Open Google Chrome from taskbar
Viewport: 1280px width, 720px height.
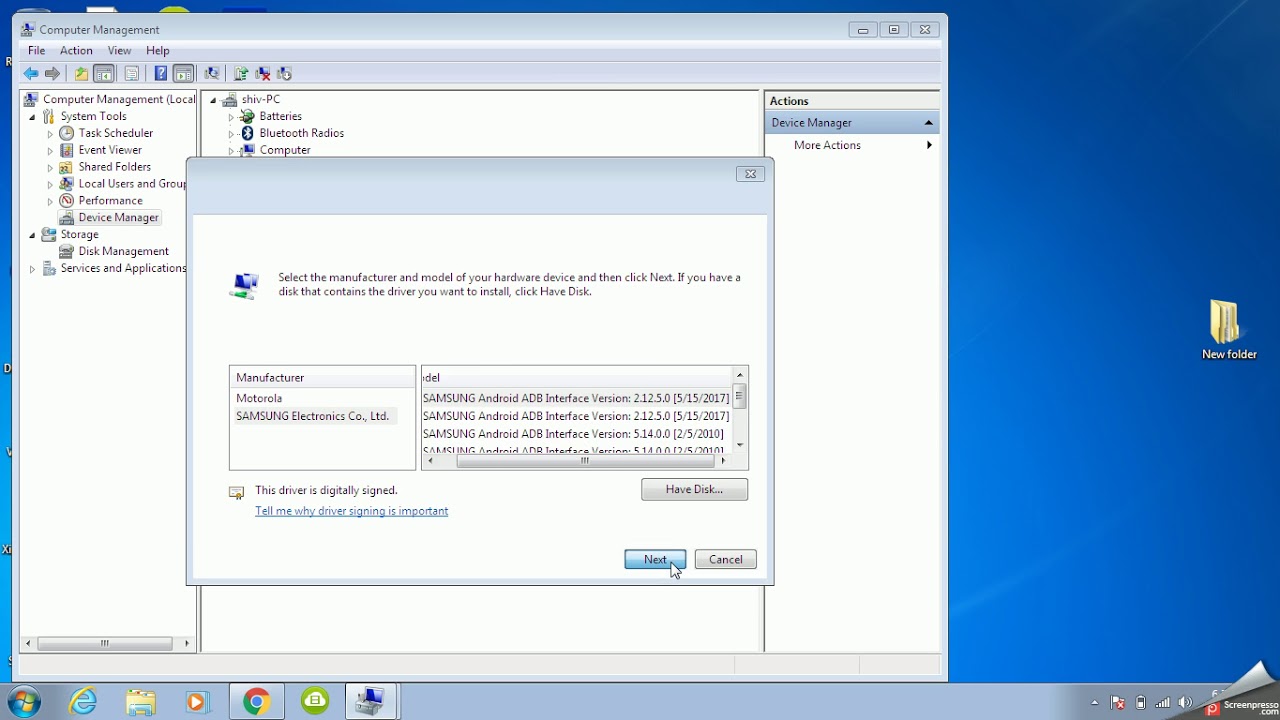[256, 702]
